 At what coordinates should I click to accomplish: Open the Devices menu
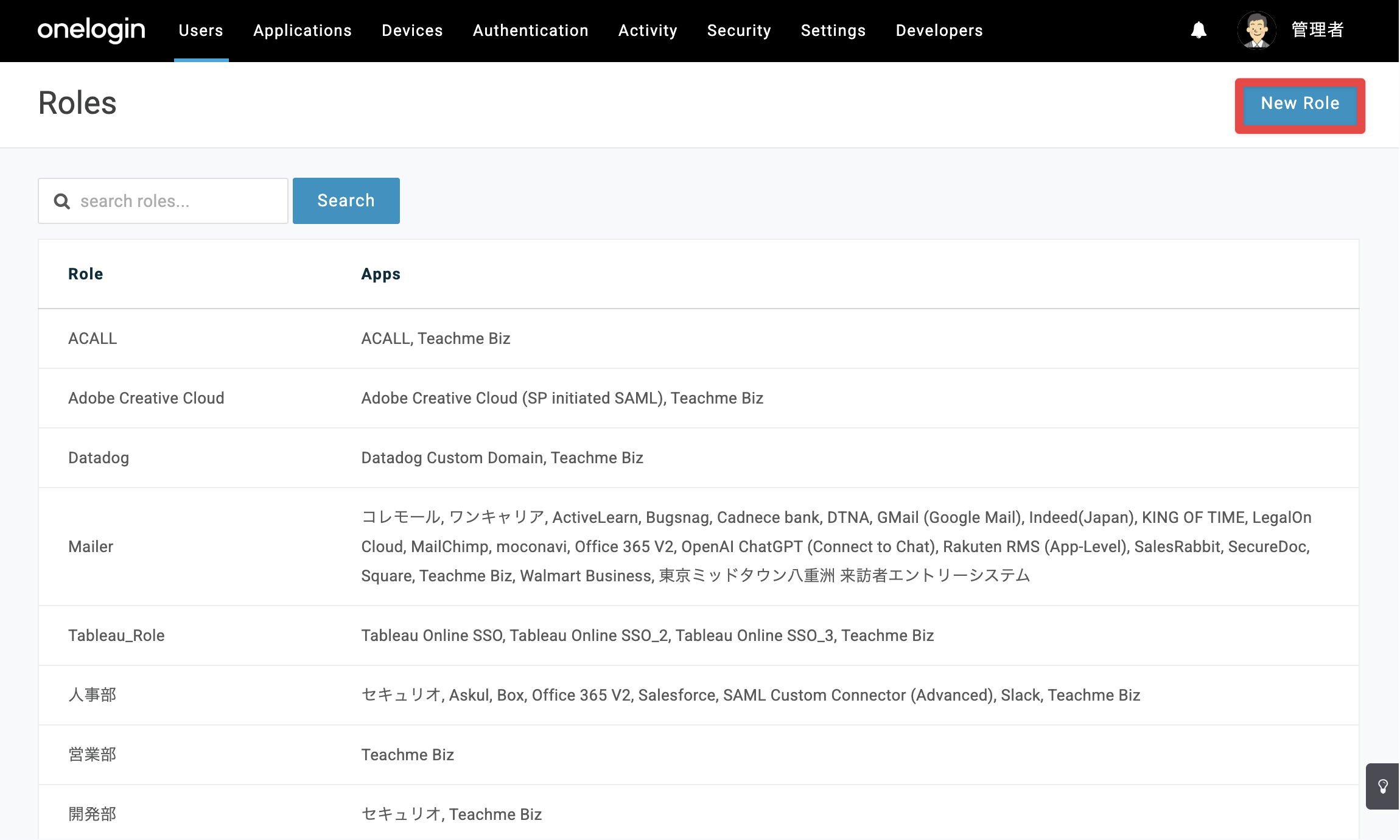[x=412, y=30]
